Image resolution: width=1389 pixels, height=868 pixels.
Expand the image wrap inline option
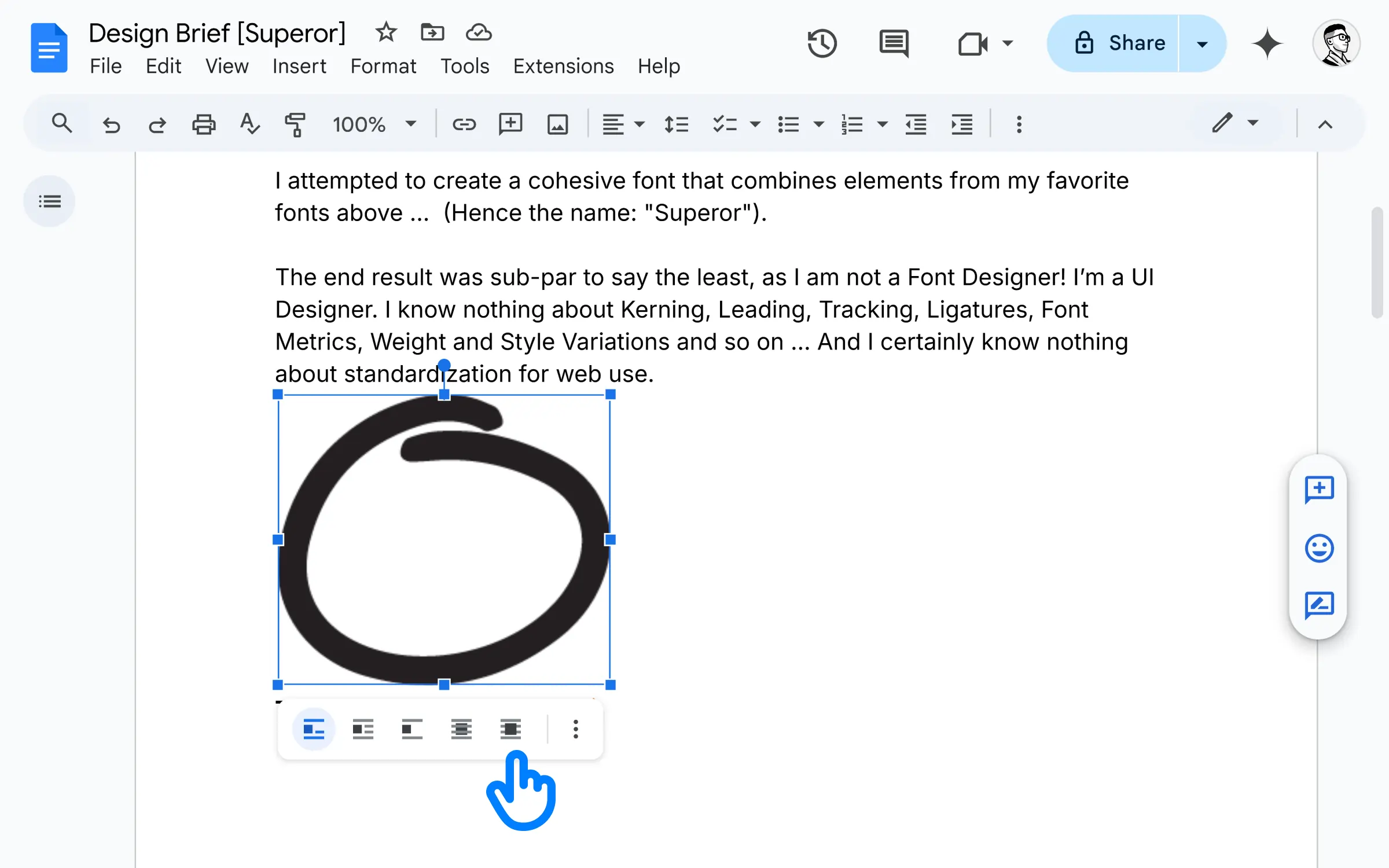[x=575, y=729]
